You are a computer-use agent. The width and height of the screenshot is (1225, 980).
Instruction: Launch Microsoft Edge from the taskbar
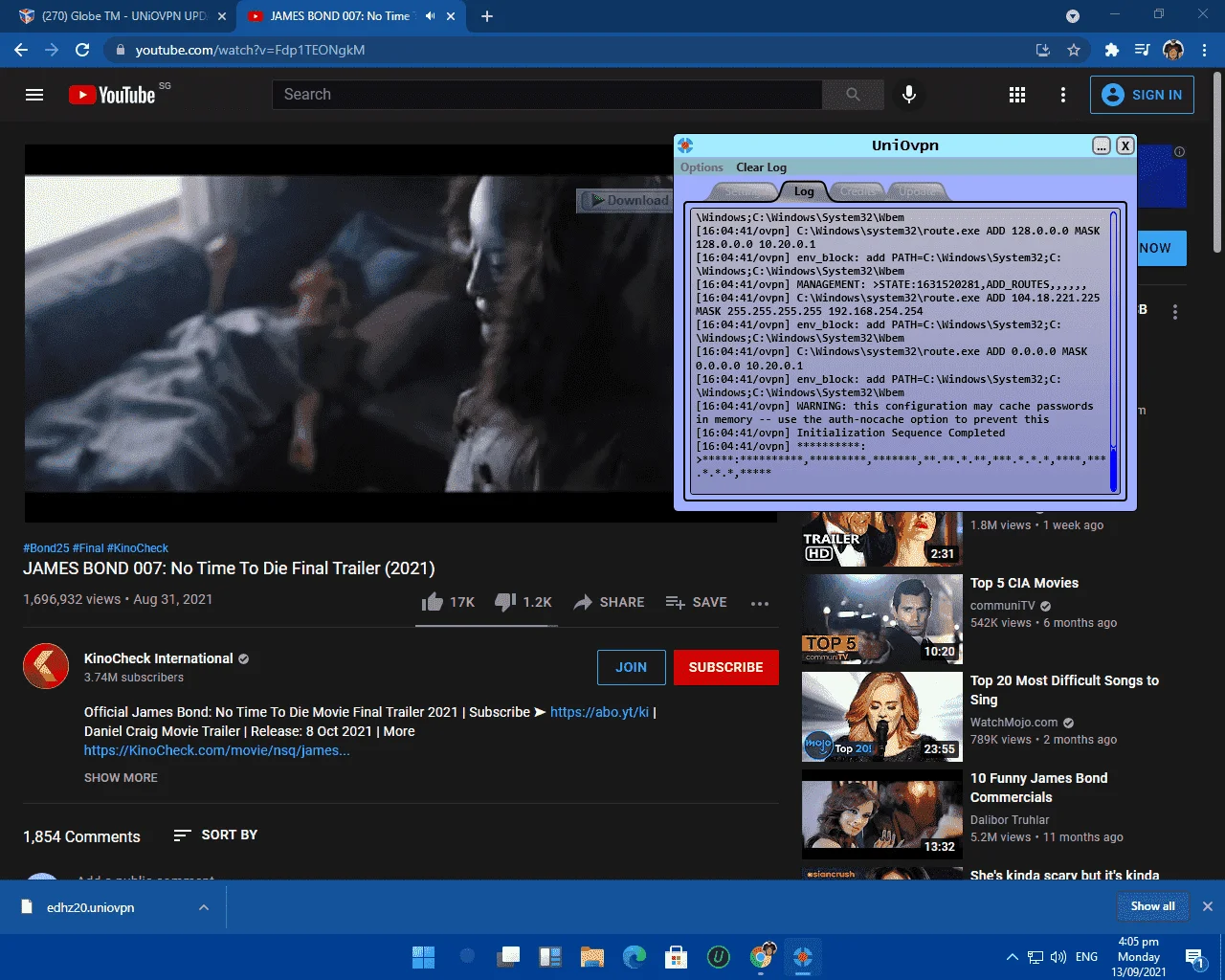pyautogui.click(x=635, y=956)
